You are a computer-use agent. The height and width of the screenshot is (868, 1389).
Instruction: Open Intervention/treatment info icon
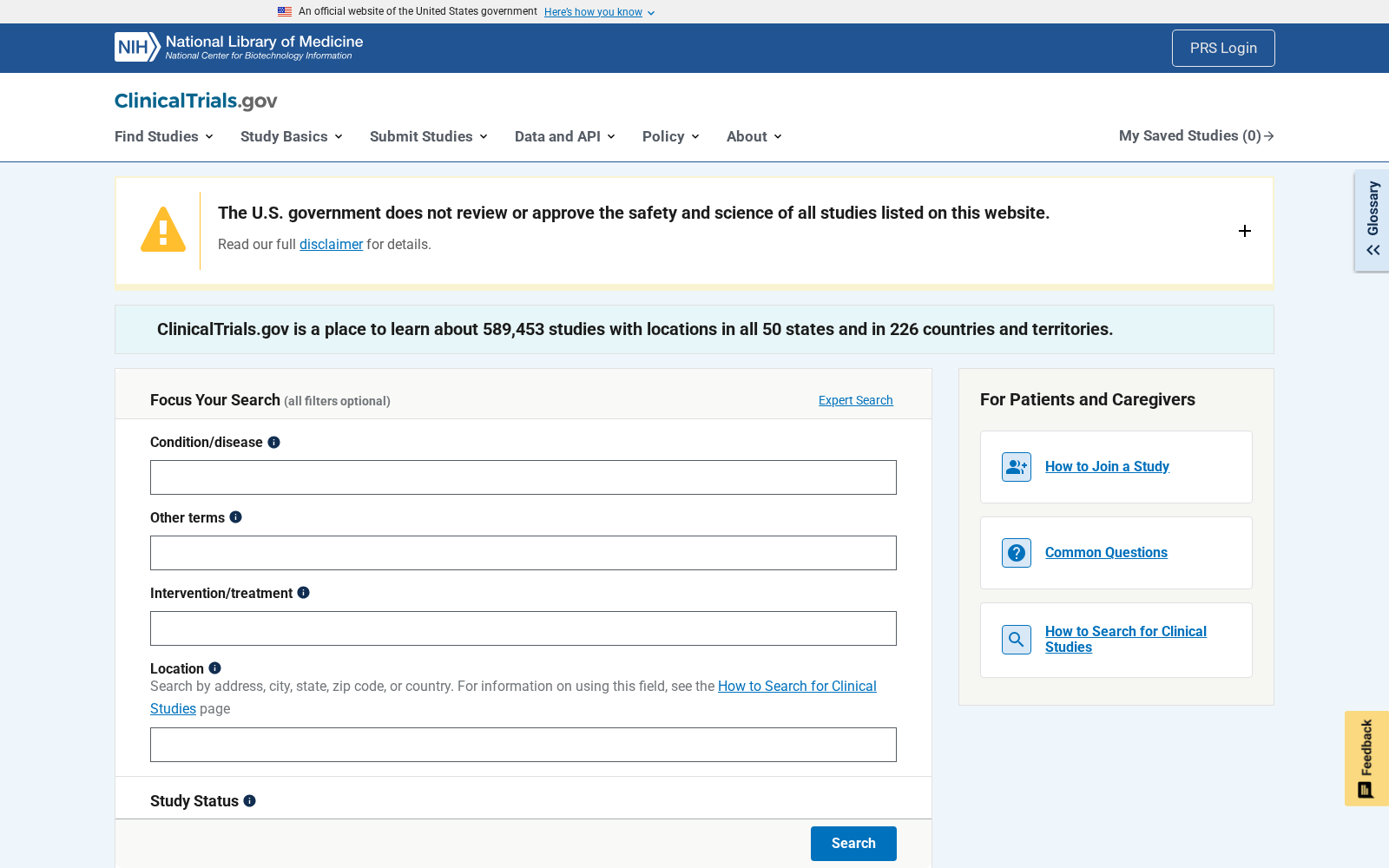point(303,593)
